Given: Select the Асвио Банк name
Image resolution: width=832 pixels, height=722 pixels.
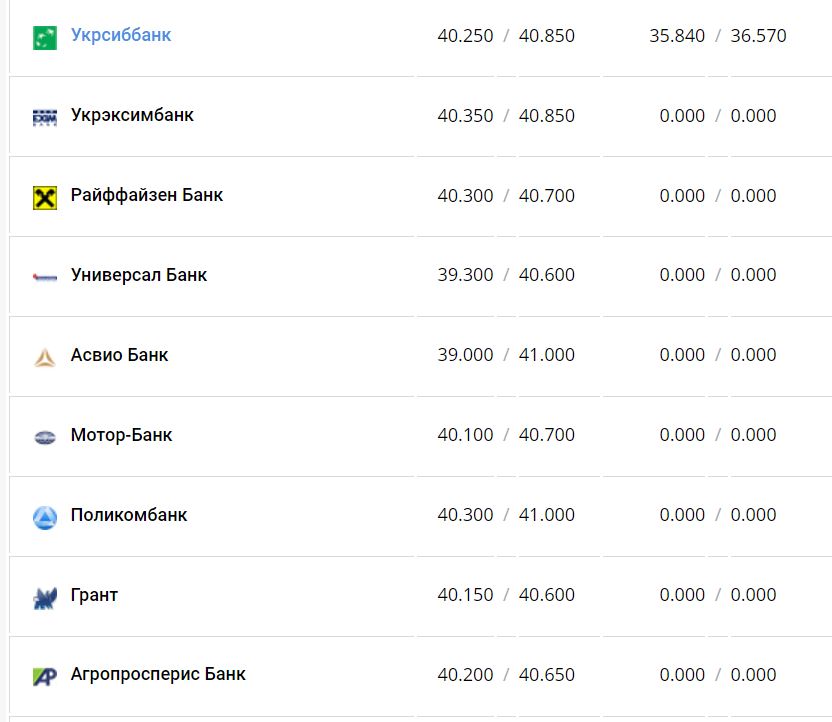Looking at the screenshot, I should point(119,355).
